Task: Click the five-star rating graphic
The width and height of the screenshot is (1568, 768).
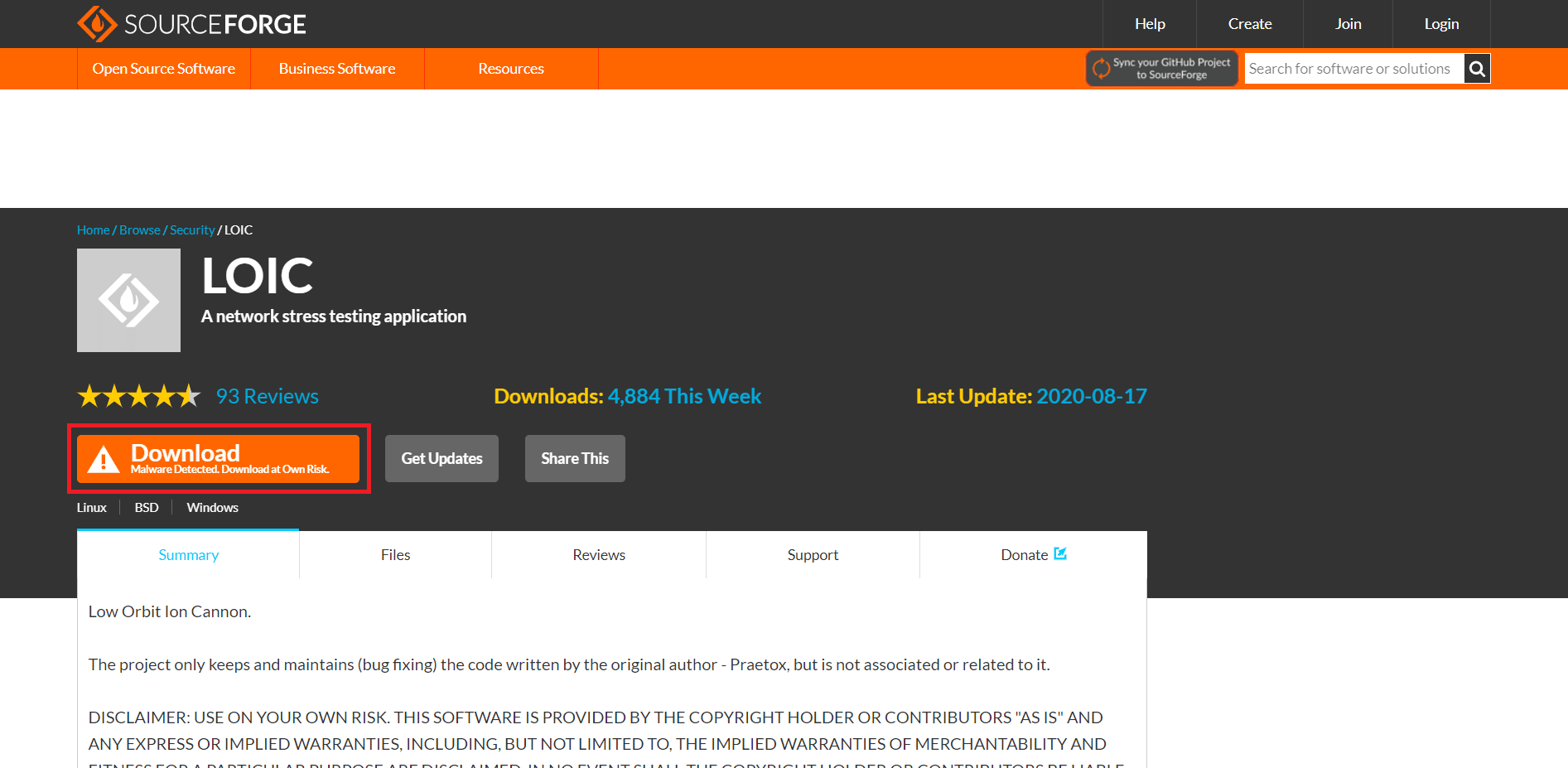Action: tap(139, 396)
